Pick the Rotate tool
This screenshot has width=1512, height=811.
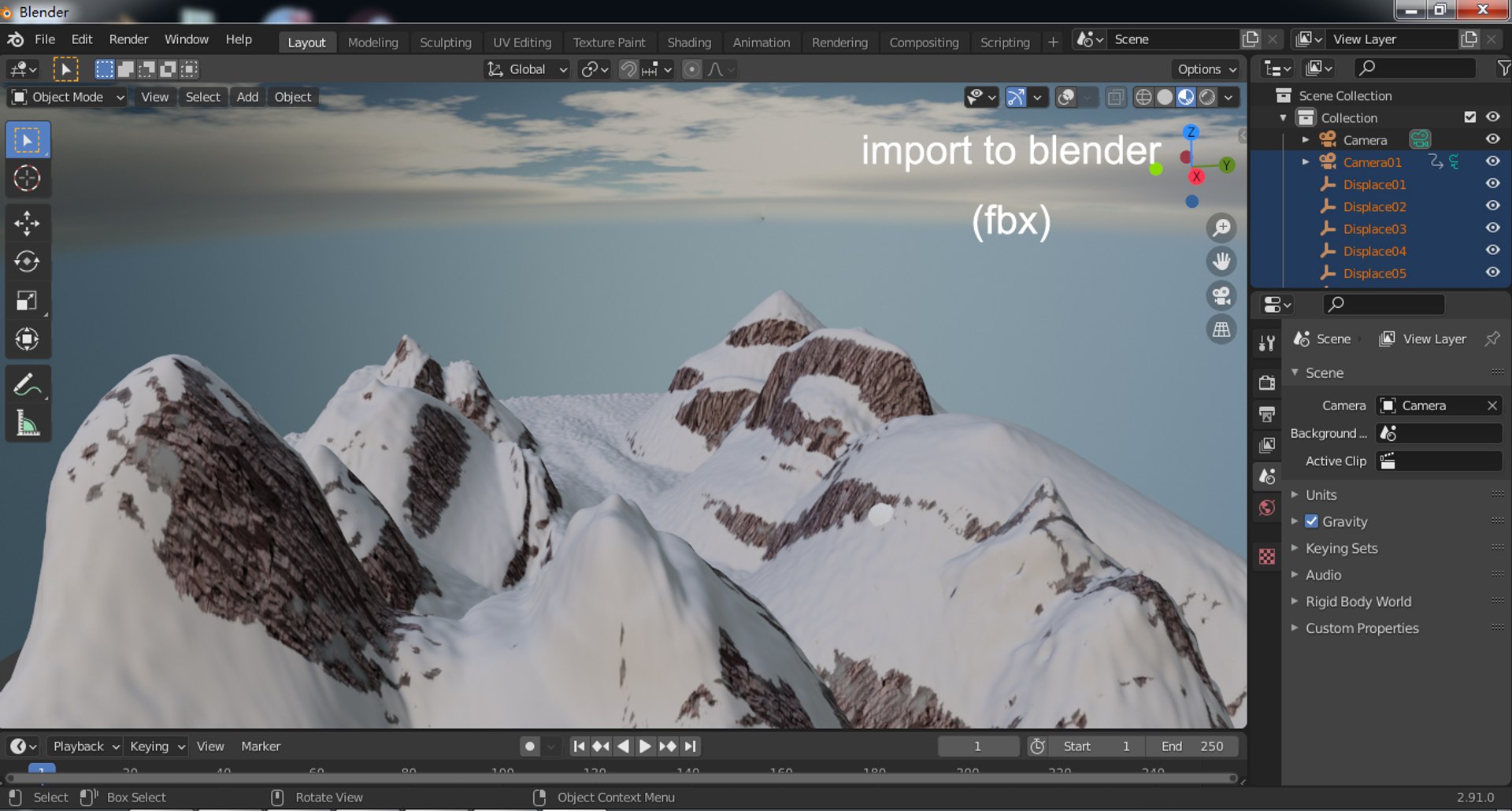coord(28,261)
